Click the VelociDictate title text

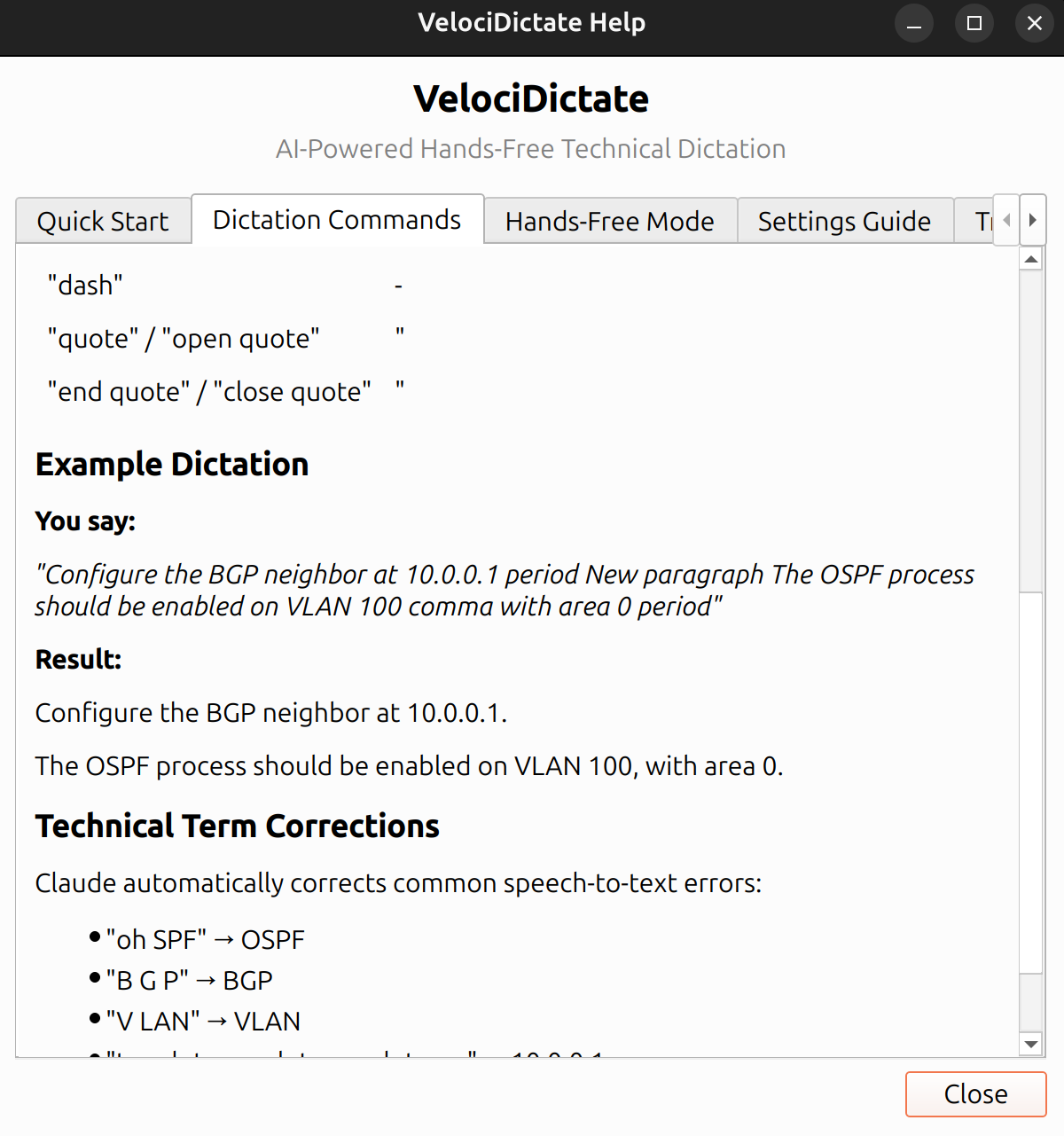pyautogui.click(x=531, y=98)
